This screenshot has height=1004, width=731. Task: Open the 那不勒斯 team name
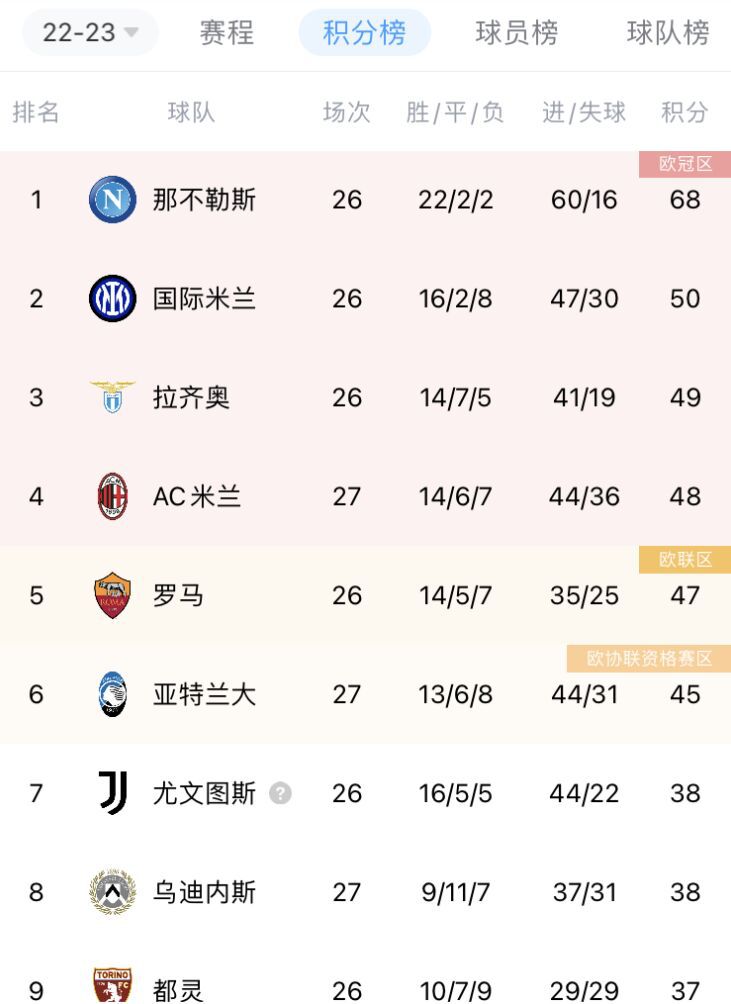pos(204,199)
